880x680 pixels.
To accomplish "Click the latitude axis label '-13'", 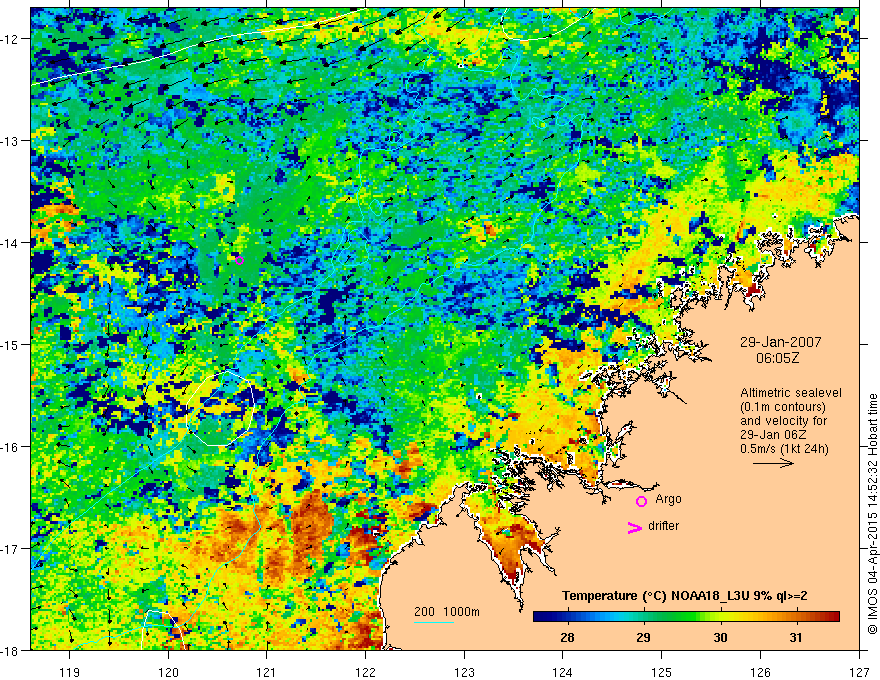I will 11,141.
